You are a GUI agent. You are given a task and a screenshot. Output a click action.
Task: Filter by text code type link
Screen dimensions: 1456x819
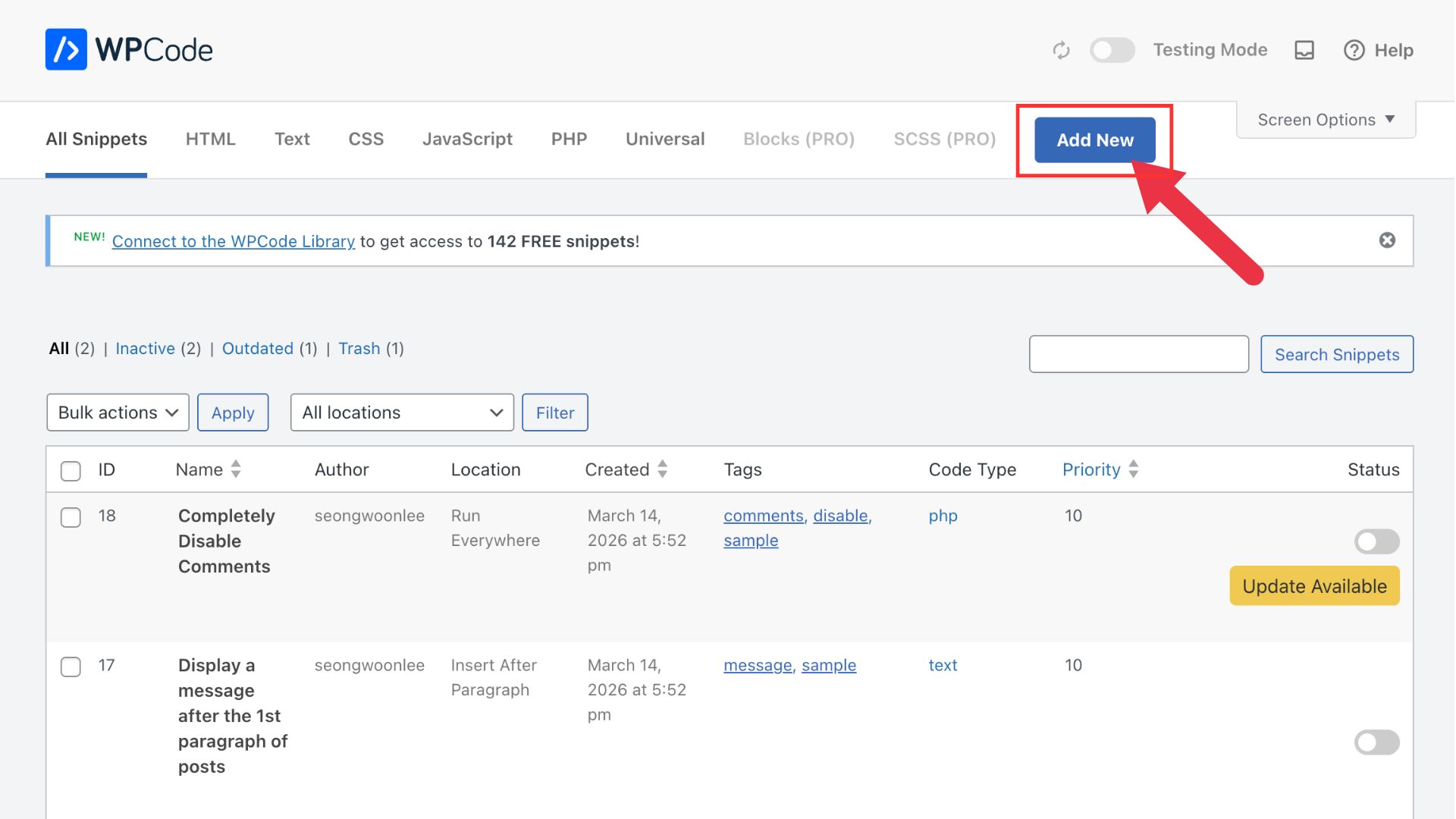click(x=943, y=665)
